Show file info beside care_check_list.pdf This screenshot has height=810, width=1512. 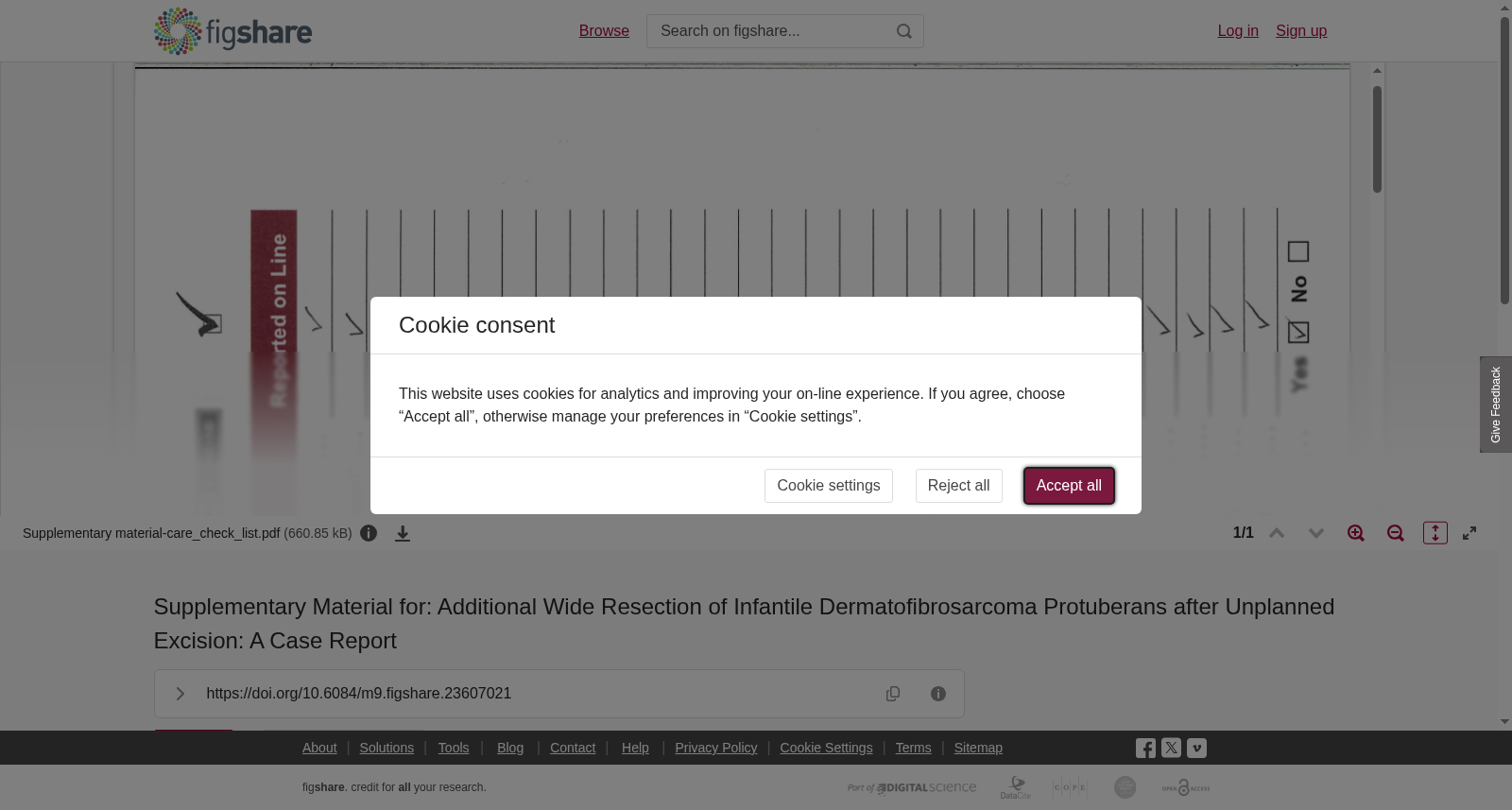click(369, 533)
